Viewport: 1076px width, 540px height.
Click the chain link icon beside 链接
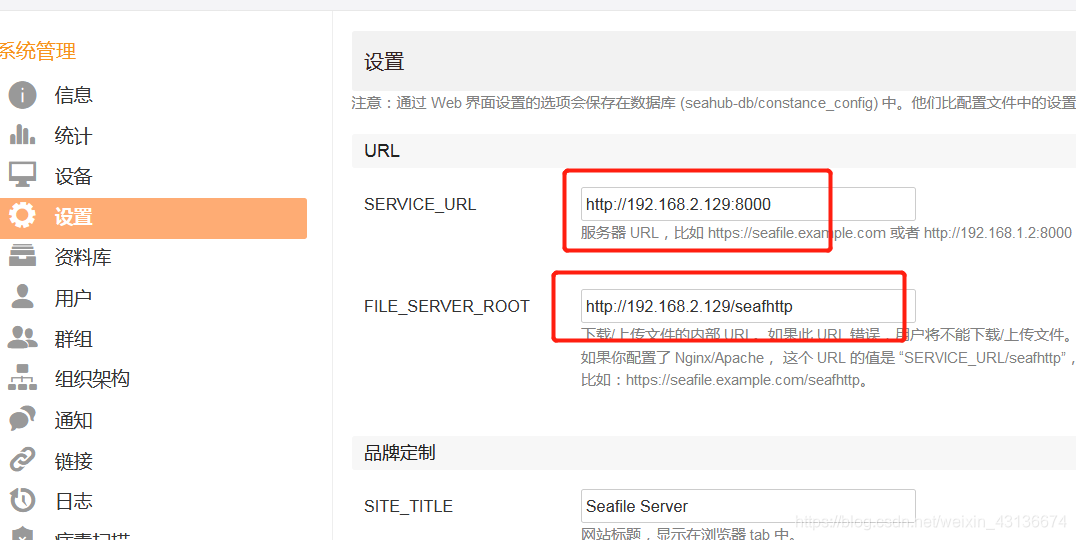[22, 460]
